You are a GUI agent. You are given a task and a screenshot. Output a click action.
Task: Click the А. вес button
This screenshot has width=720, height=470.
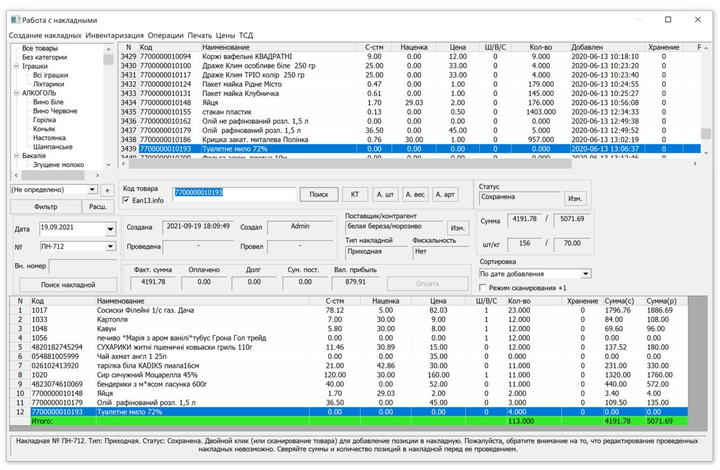click(x=415, y=194)
